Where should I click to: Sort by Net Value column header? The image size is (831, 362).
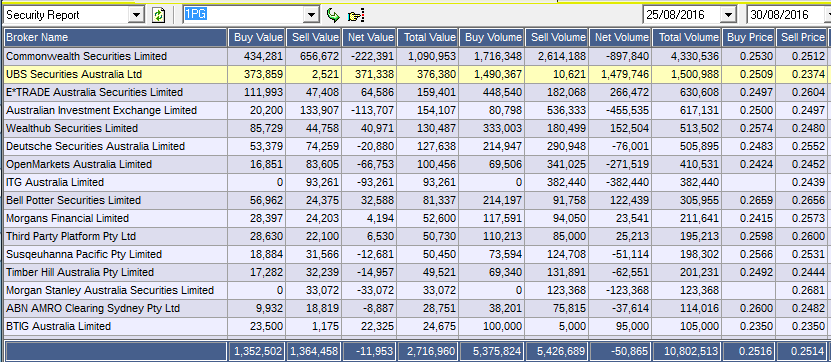pyautogui.click(x=369, y=38)
